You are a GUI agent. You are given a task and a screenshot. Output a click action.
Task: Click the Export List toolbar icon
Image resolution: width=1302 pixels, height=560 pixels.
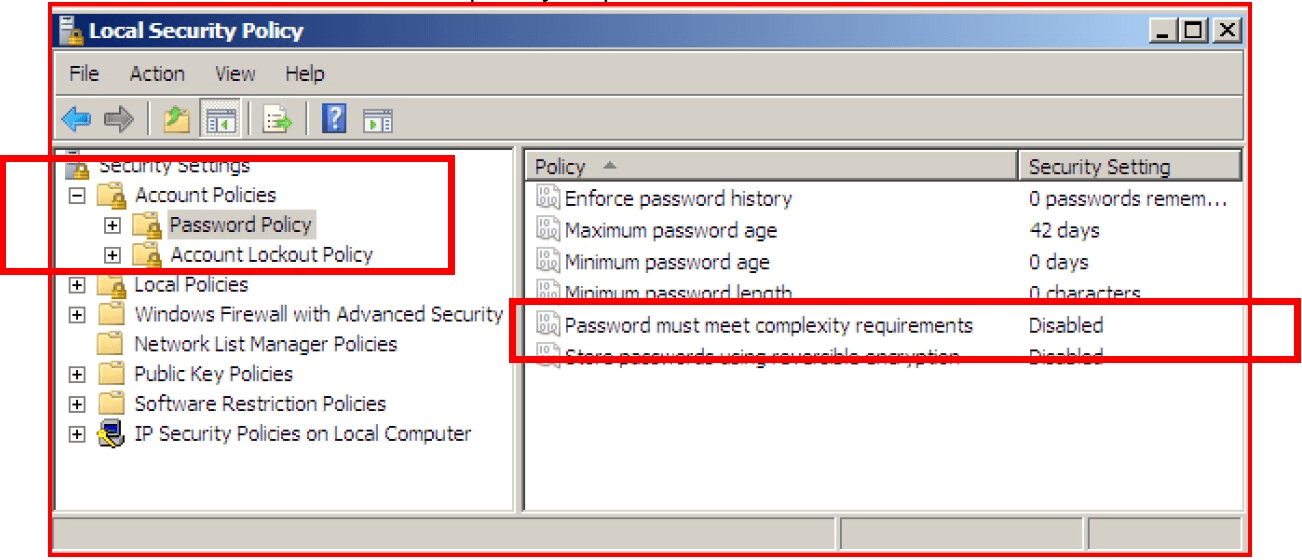[277, 120]
